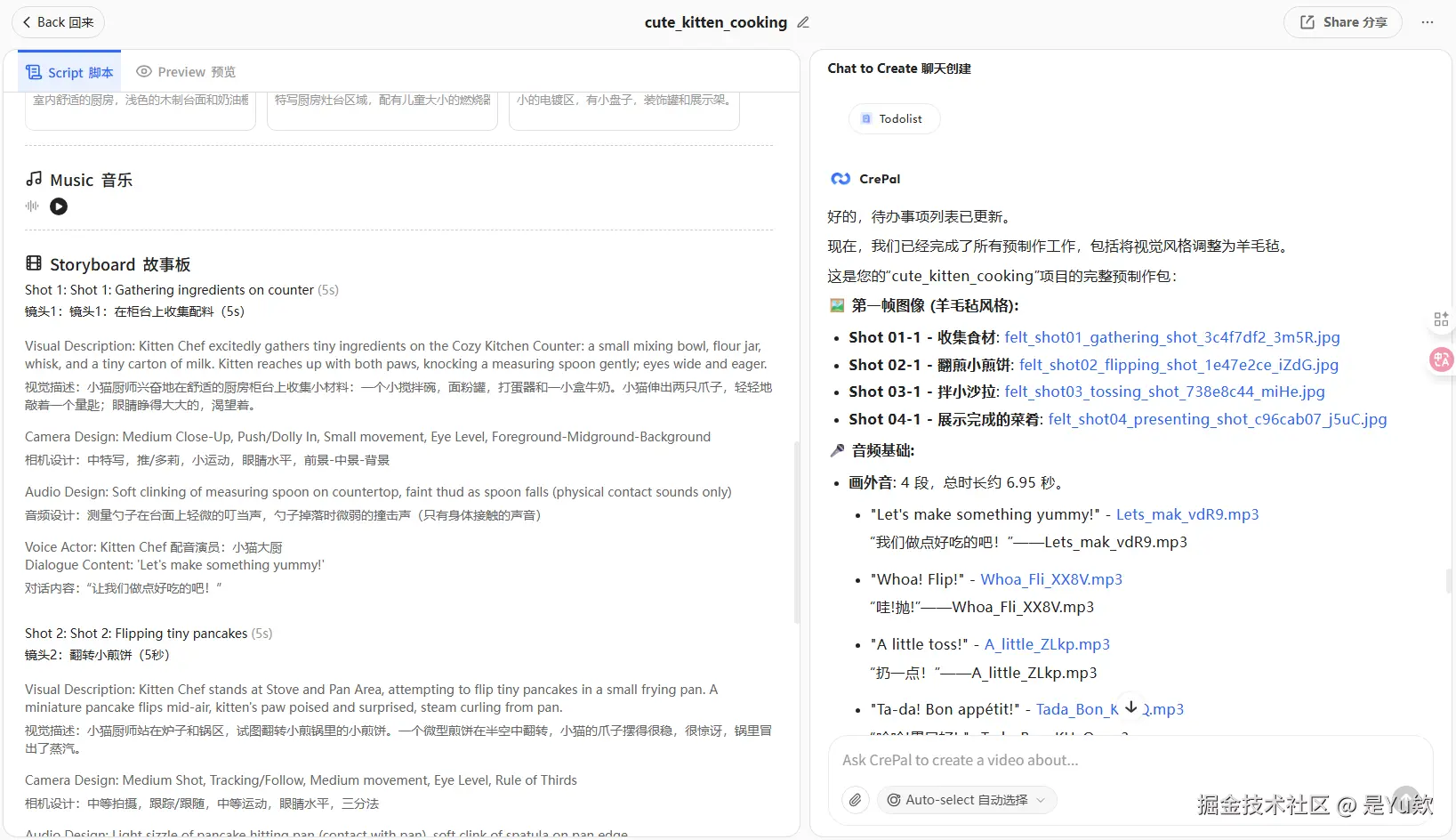Edit project name with the pencil icon
Screen dimensions: 1456x840
point(803,22)
